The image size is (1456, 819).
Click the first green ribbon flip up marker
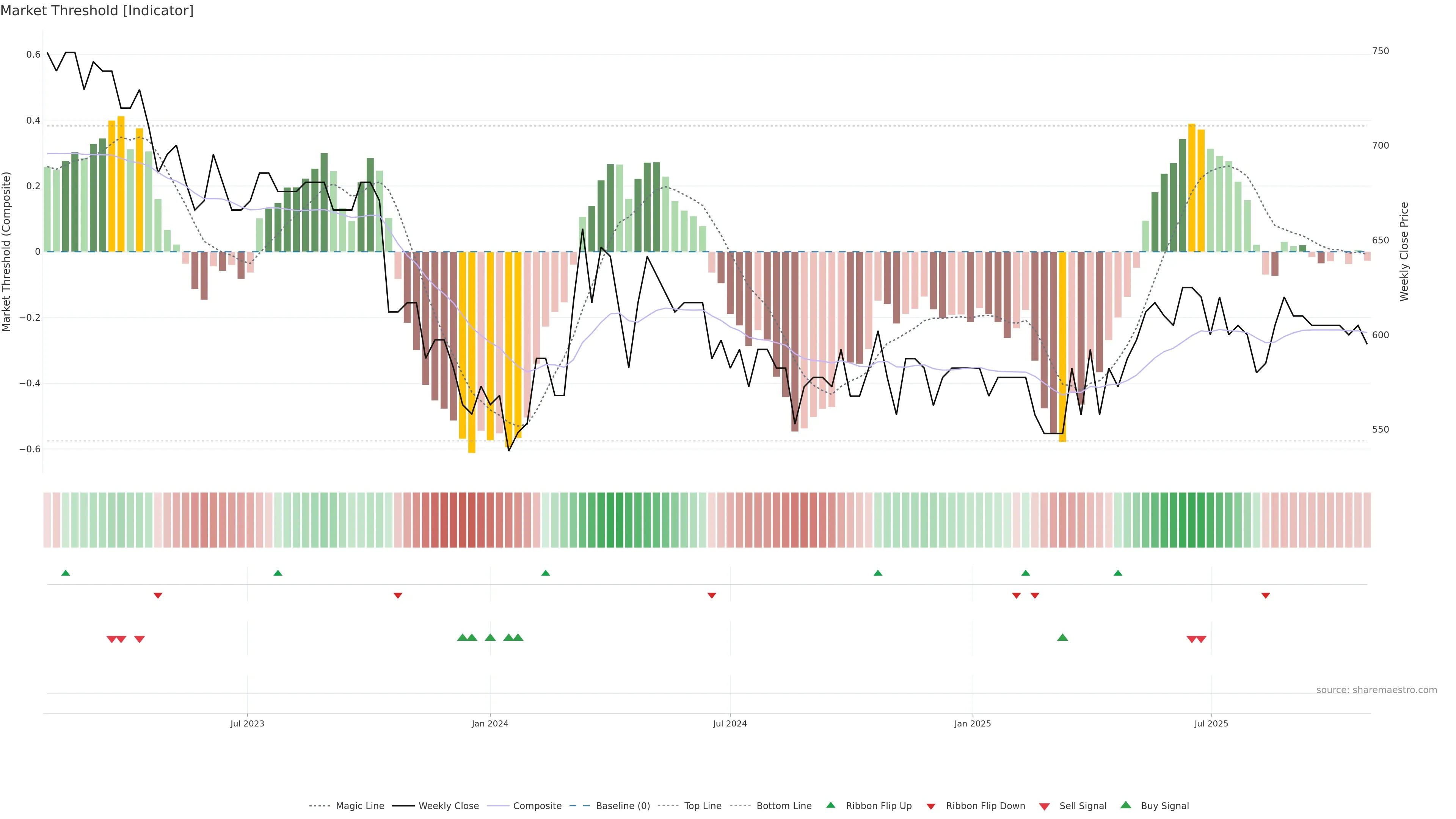tap(66, 573)
